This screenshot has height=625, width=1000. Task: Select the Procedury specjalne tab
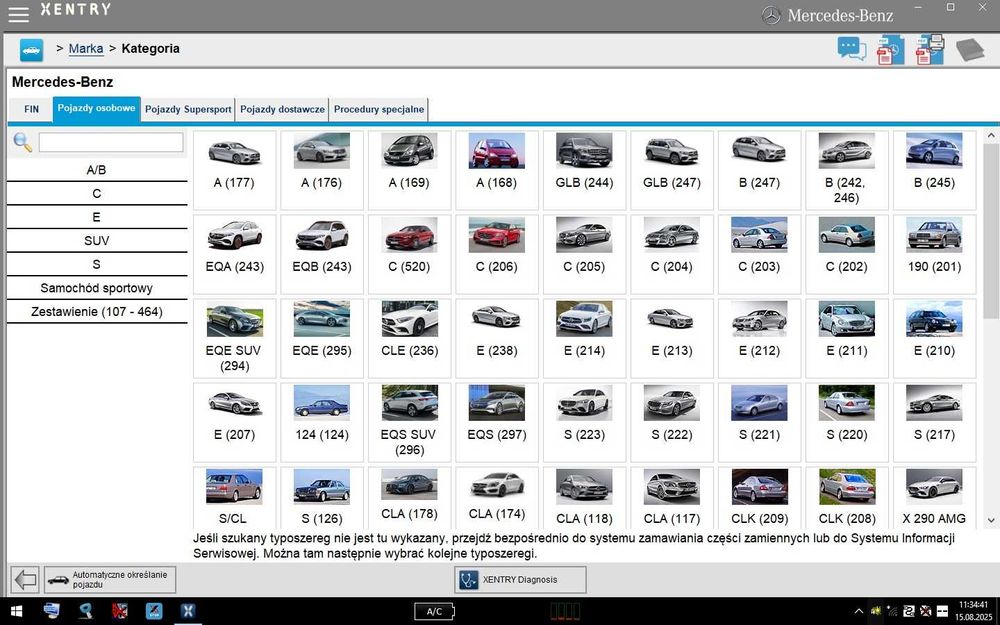[378, 109]
